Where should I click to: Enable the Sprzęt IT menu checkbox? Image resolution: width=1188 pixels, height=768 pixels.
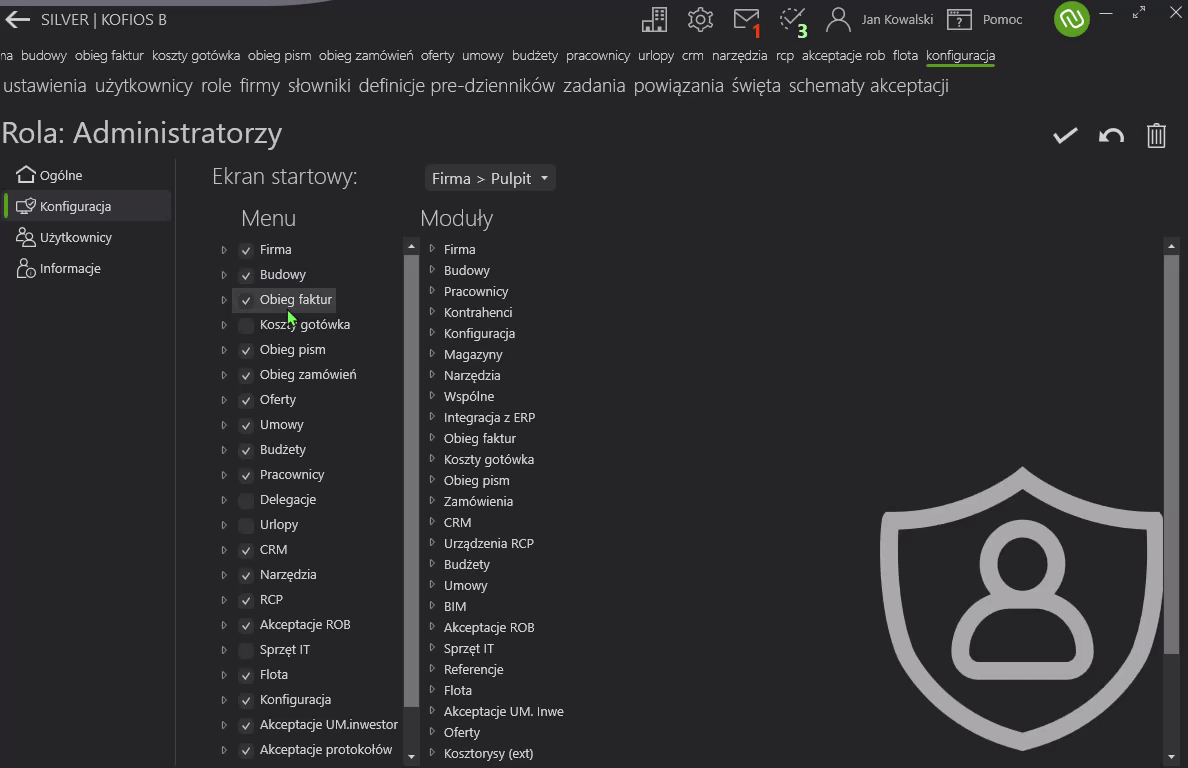pos(245,650)
